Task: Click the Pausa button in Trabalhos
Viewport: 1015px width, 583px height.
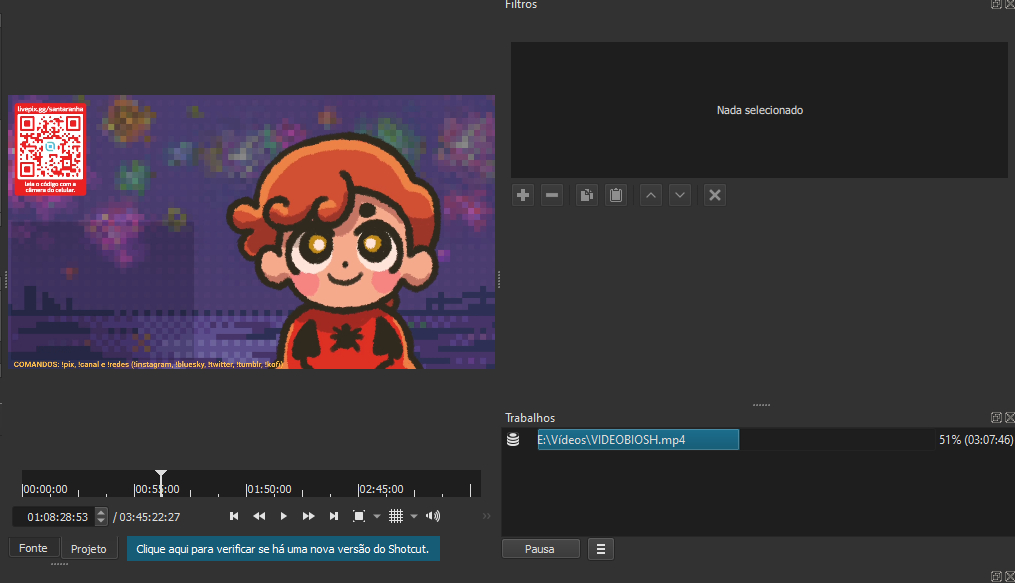Action: click(540, 549)
